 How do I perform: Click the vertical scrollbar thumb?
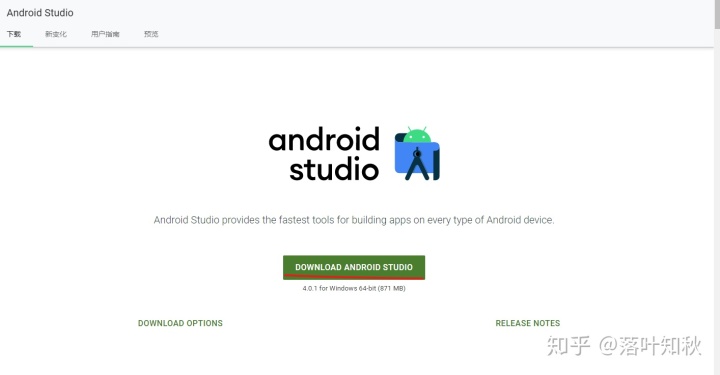[717, 14]
